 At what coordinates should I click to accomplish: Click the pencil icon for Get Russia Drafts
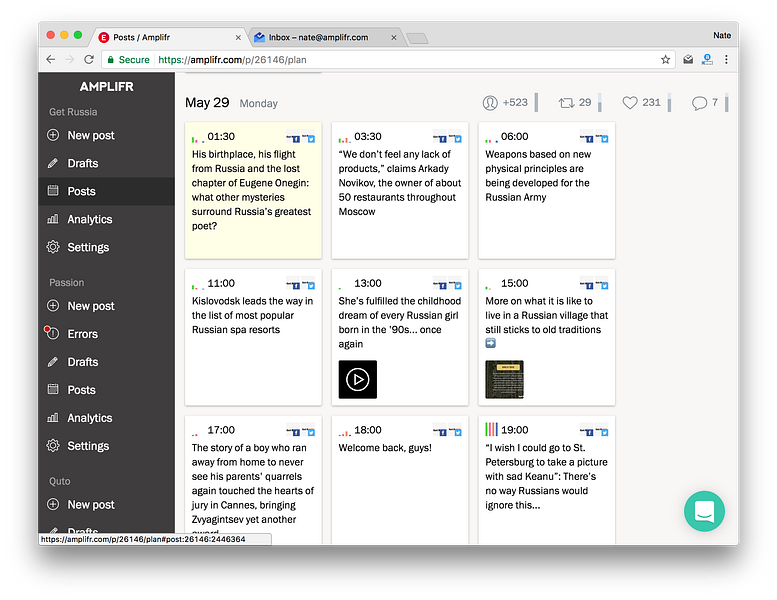[x=53, y=163]
